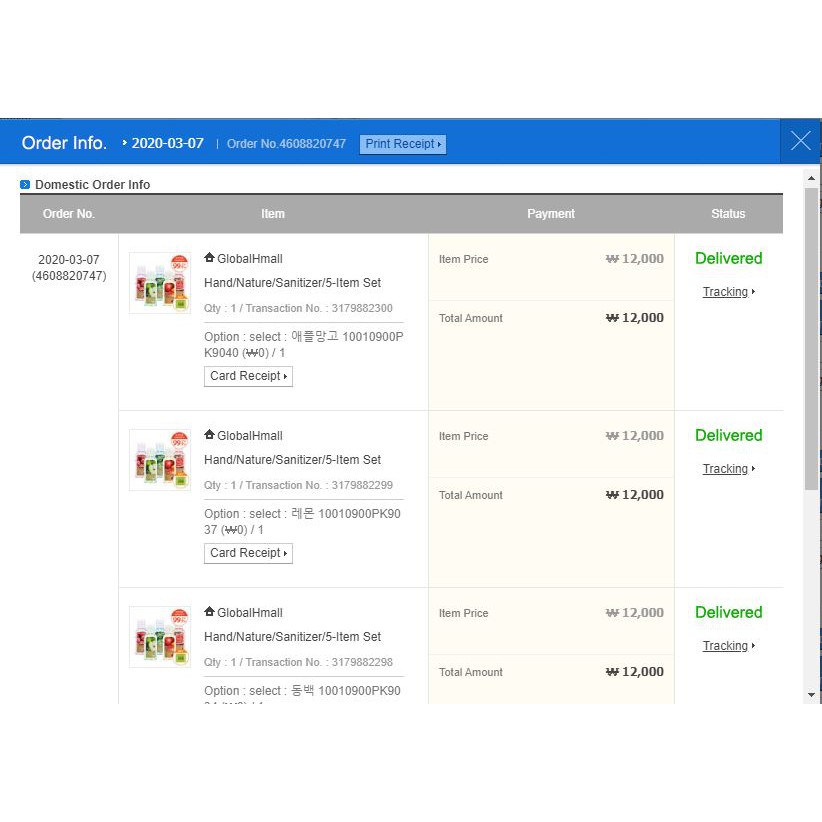This screenshot has width=822, height=822.
Task: Open third Hand/Nature/Sanitizer/5-Item Set title
Action: pos(292,637)
